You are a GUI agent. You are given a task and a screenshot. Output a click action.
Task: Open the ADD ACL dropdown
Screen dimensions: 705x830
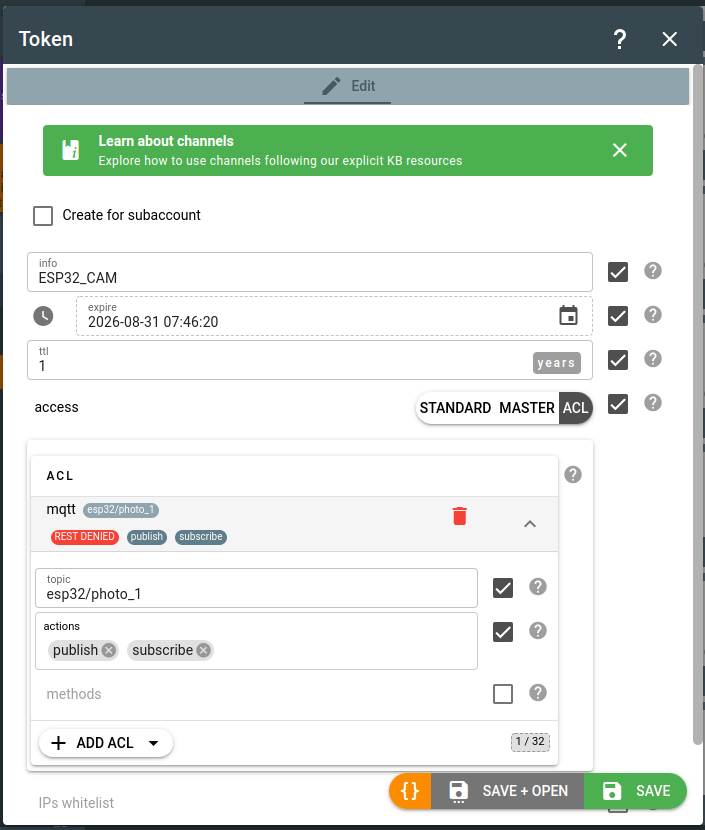coord(153,743)
